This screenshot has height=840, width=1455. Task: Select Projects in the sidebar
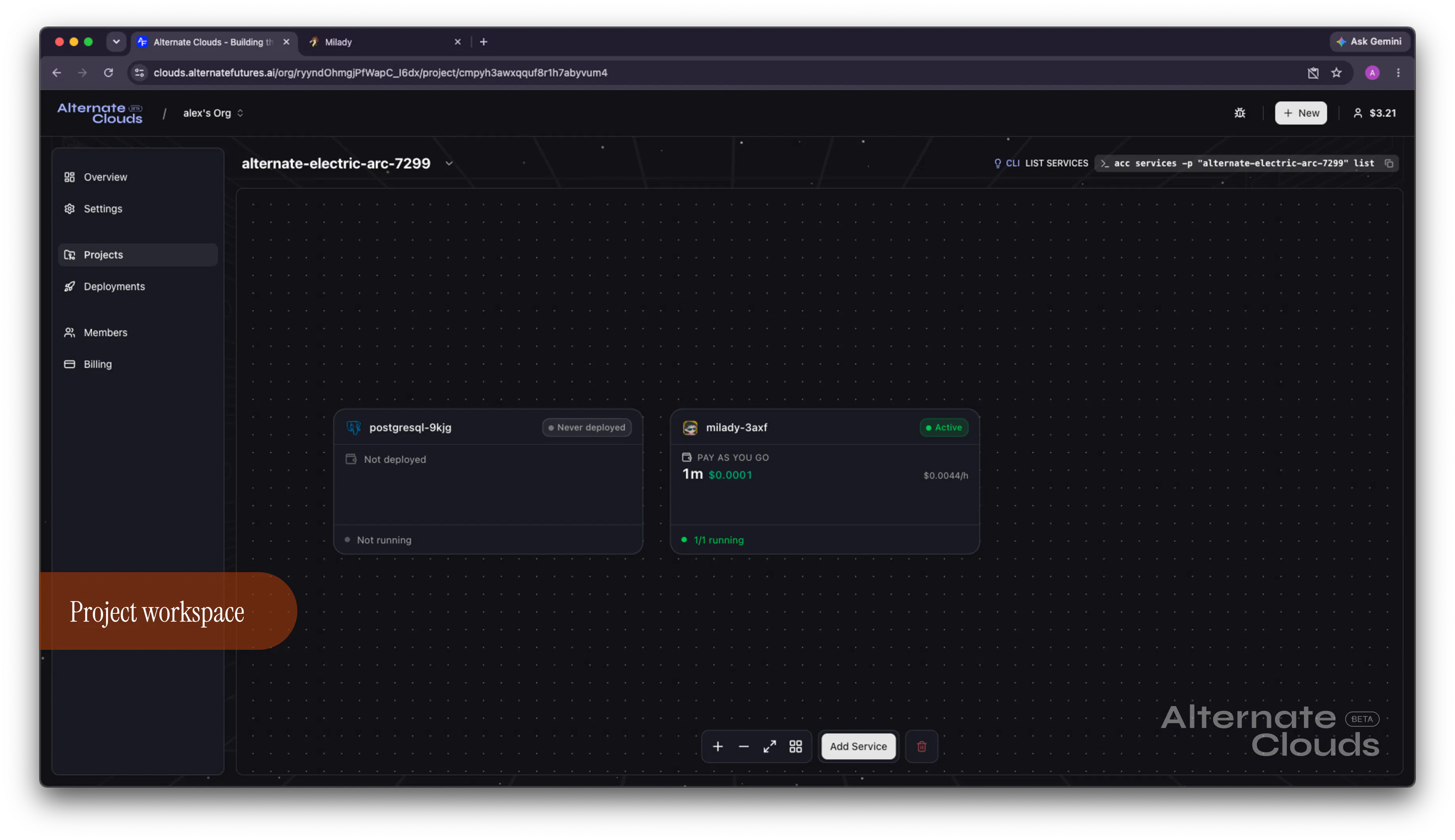click(137, 255)
